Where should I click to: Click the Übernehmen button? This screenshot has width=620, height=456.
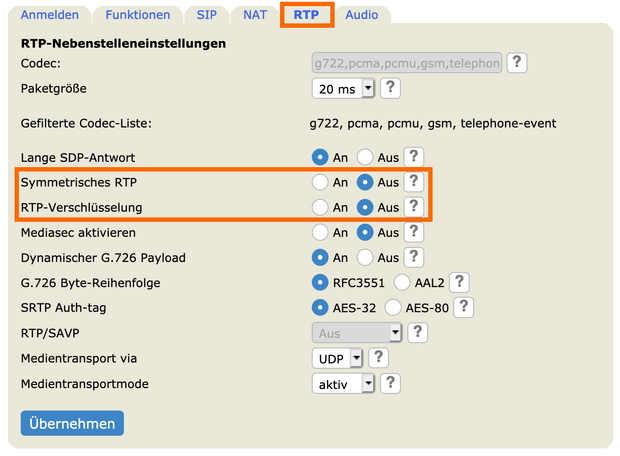72,423
